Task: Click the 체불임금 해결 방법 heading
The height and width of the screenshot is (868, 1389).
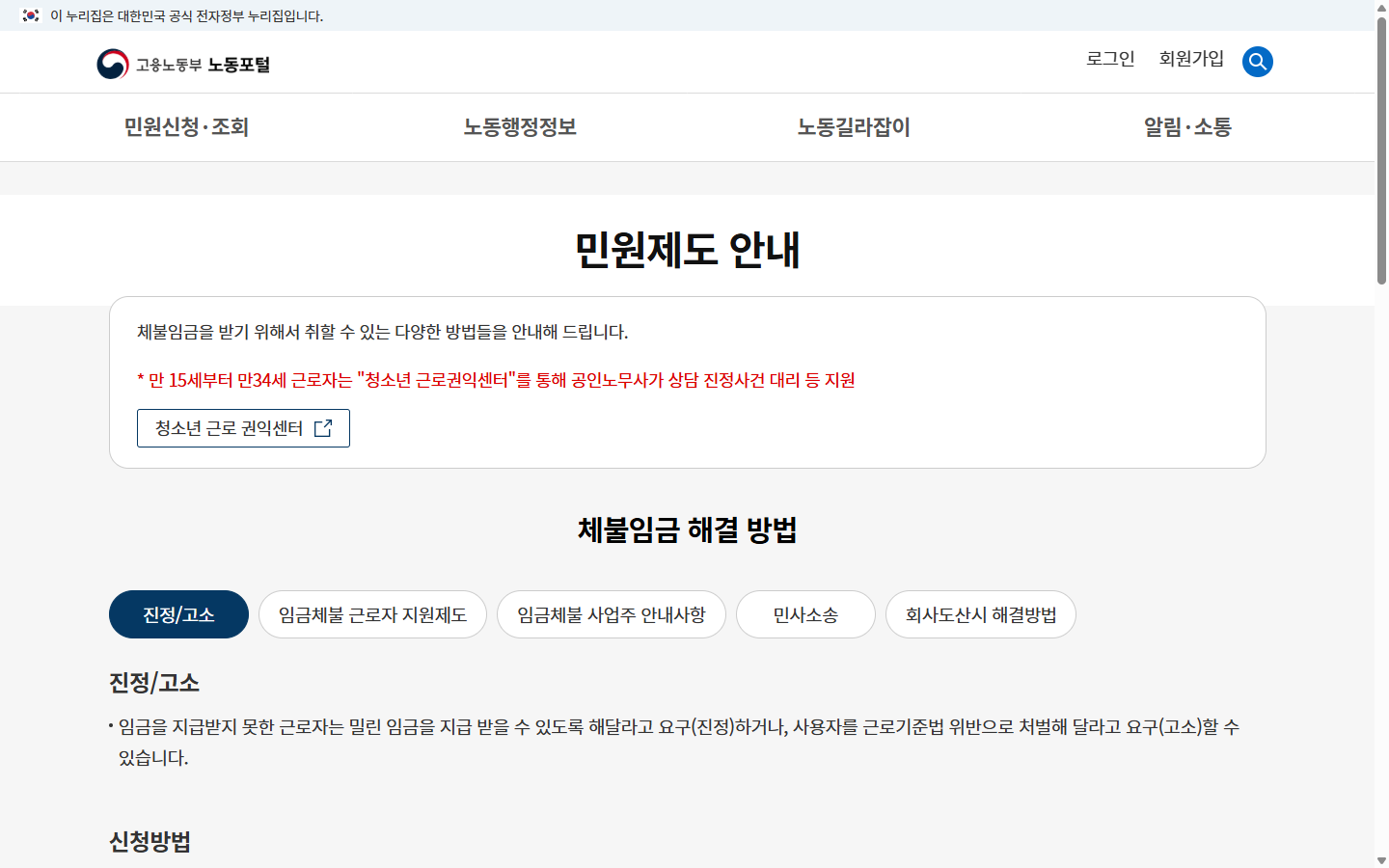Action: coord(687,529)
